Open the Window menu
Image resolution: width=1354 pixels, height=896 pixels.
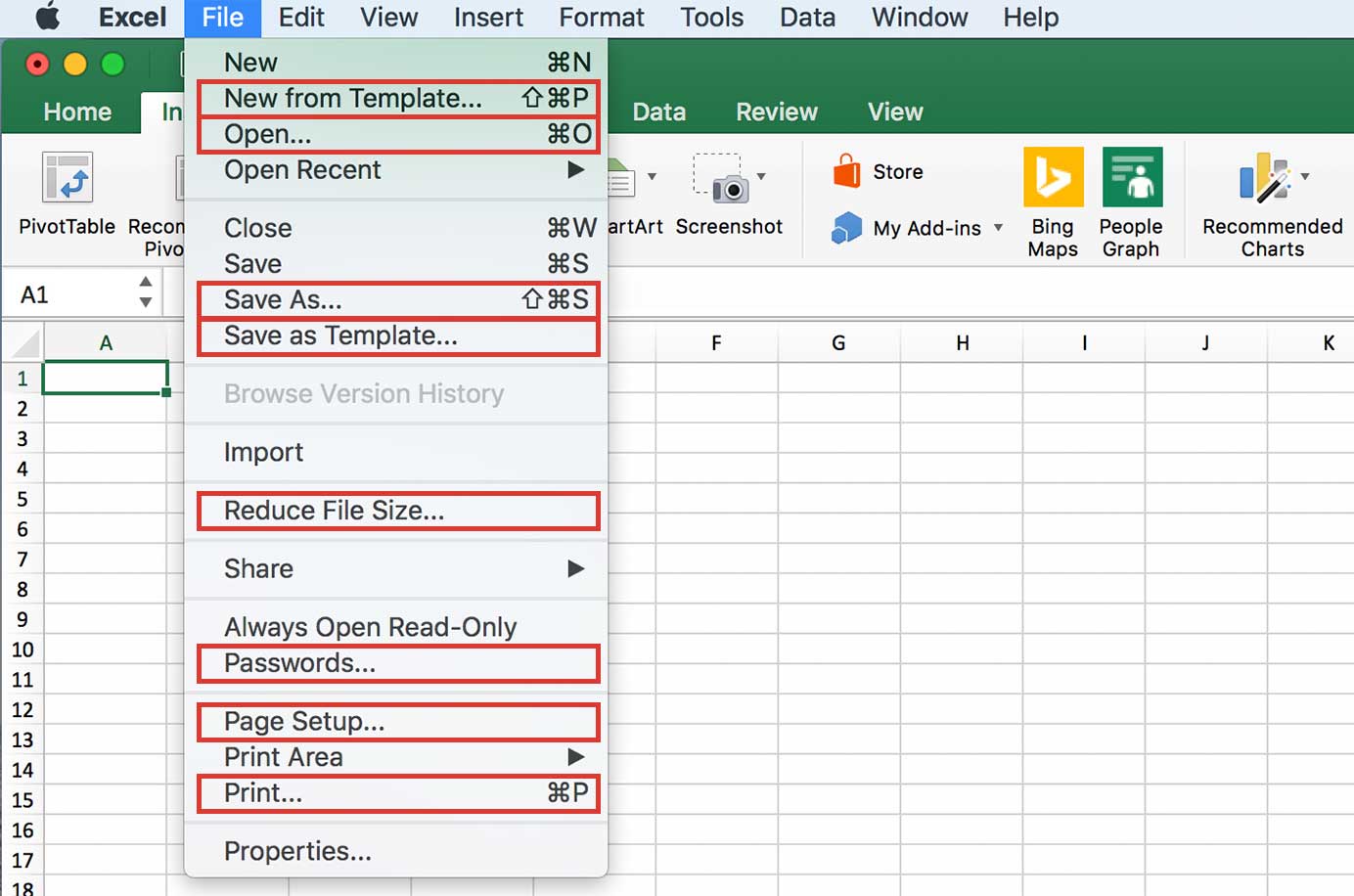pos(920,17)
